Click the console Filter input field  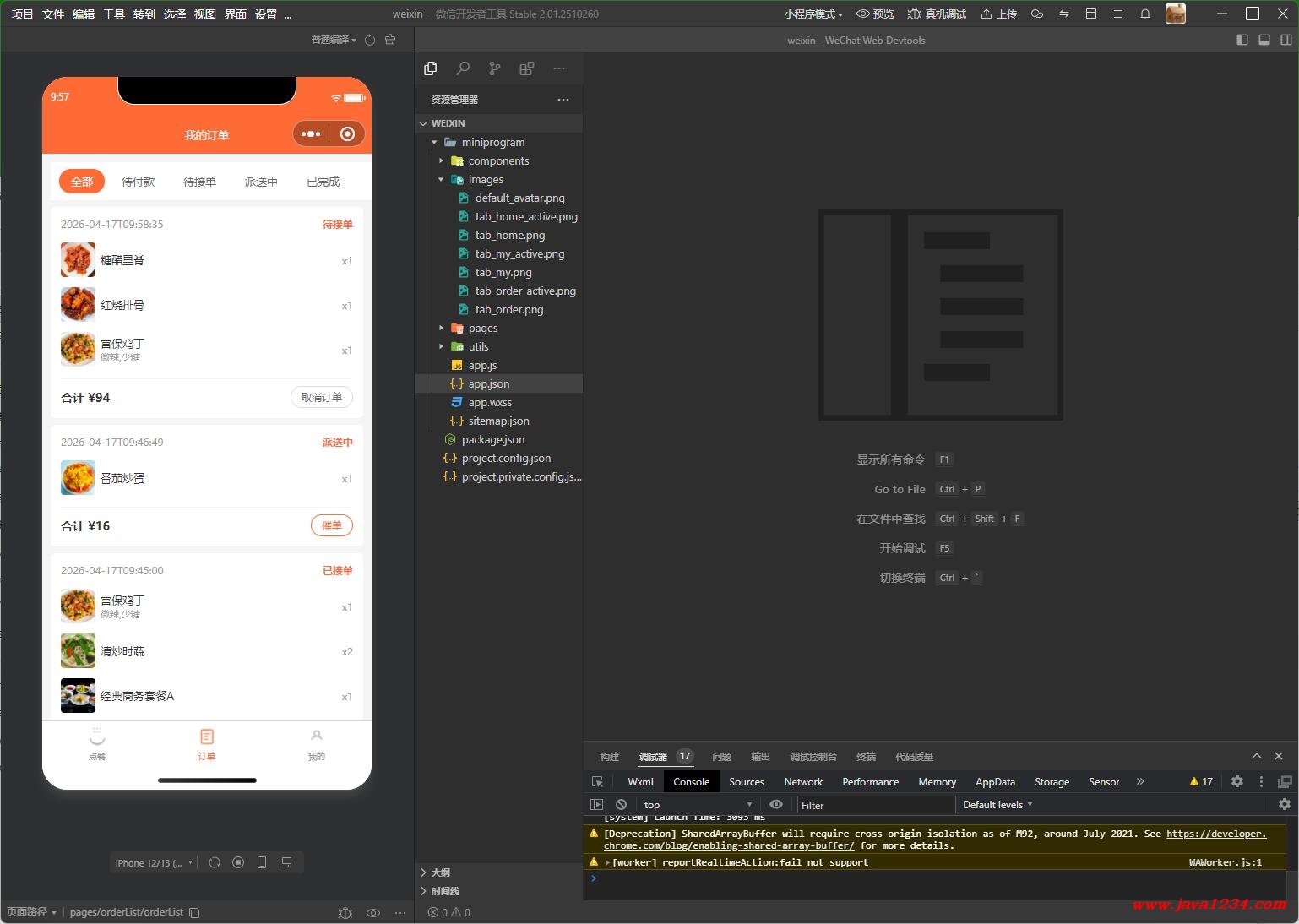click(875, 805)
